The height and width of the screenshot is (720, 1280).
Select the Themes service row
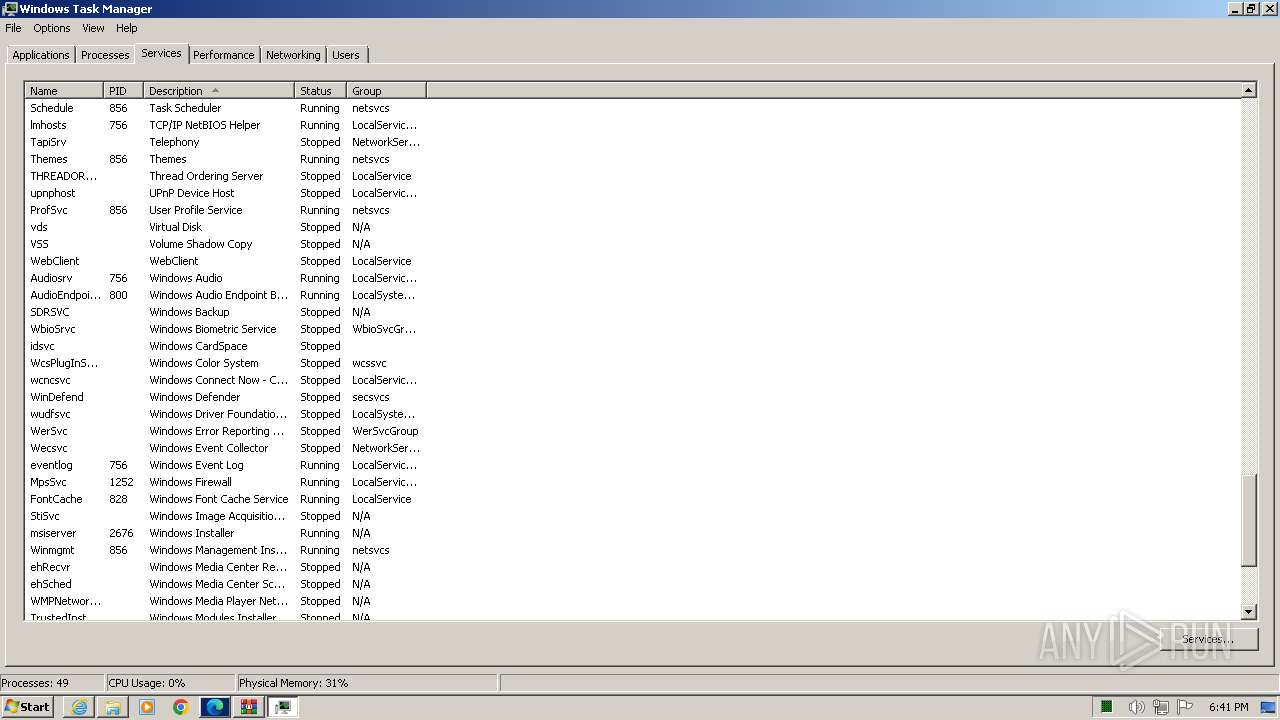click(226, 159)
